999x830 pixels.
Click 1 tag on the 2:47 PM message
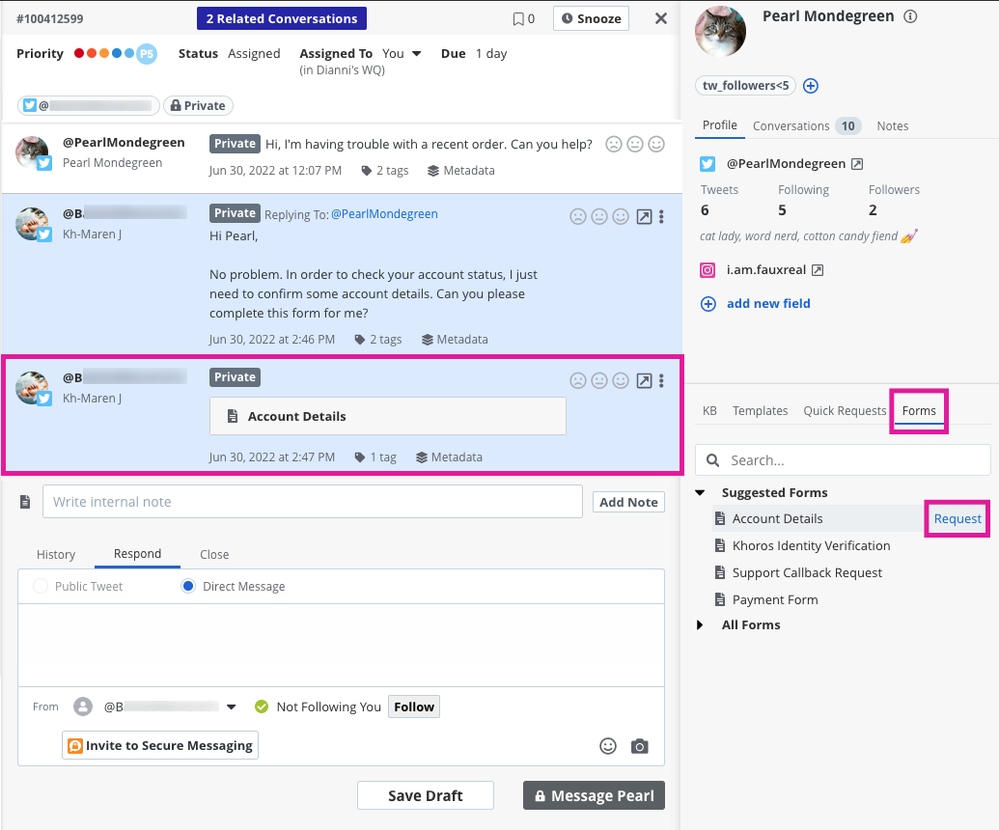coord(375,457)
